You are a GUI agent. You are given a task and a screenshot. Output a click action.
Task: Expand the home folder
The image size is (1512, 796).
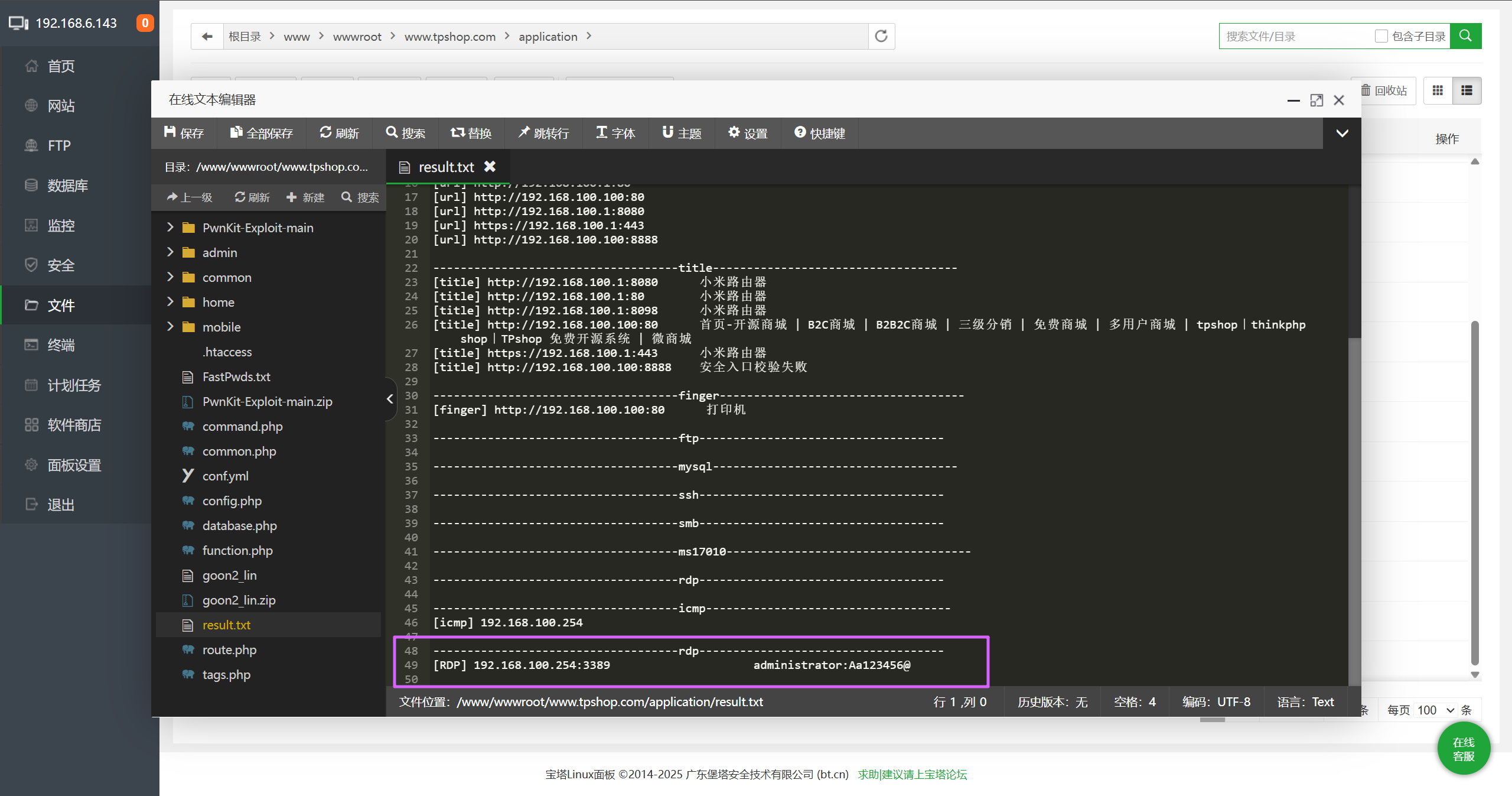[170, 302]
